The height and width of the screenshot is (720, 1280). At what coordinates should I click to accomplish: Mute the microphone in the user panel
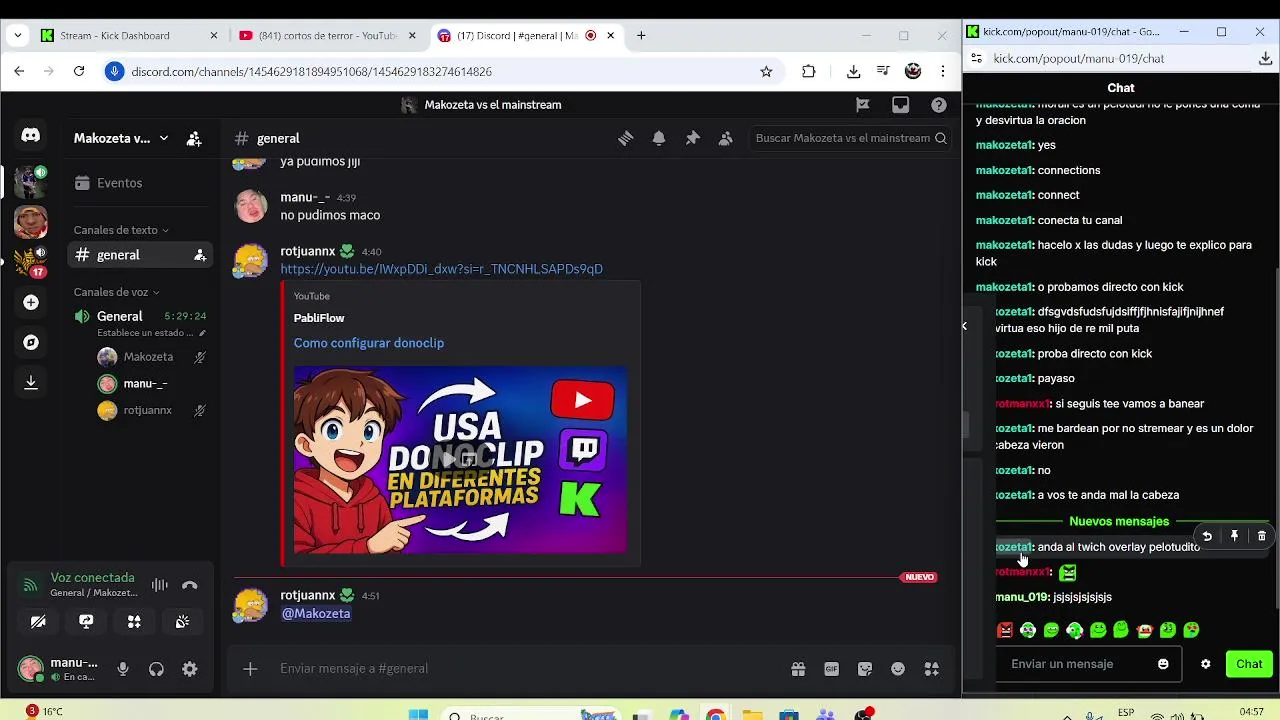(x=123, y=669)
